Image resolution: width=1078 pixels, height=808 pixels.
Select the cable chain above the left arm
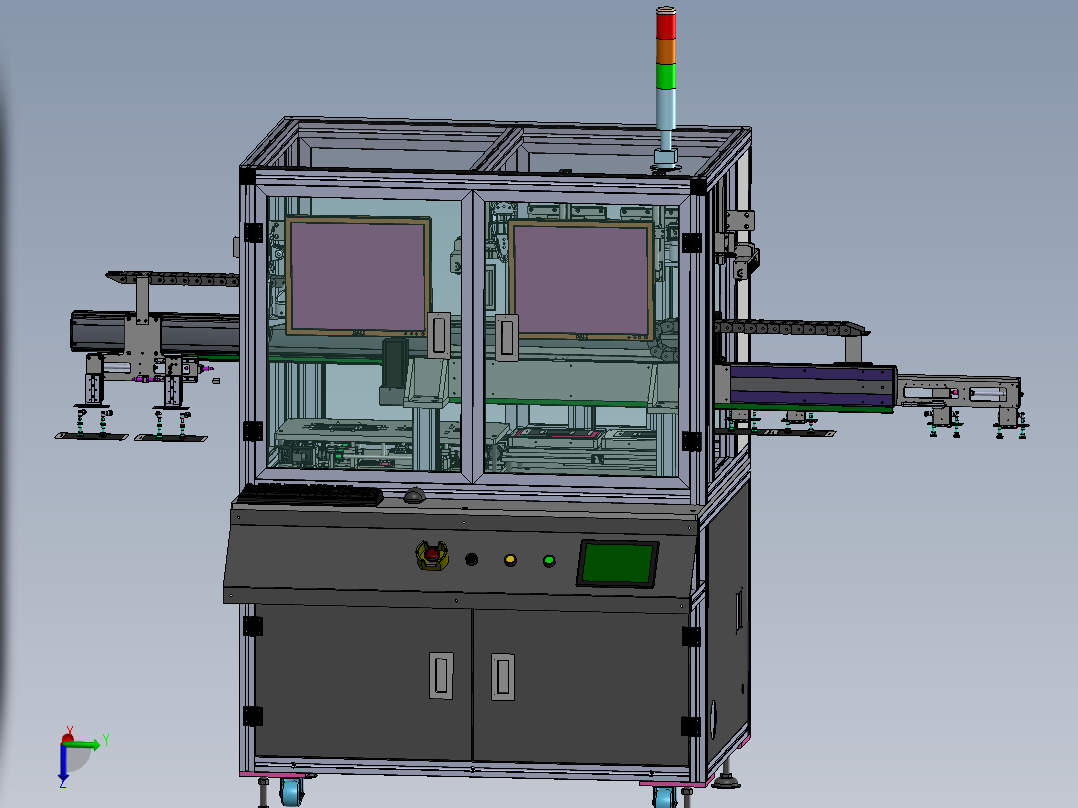coord(172,279)
